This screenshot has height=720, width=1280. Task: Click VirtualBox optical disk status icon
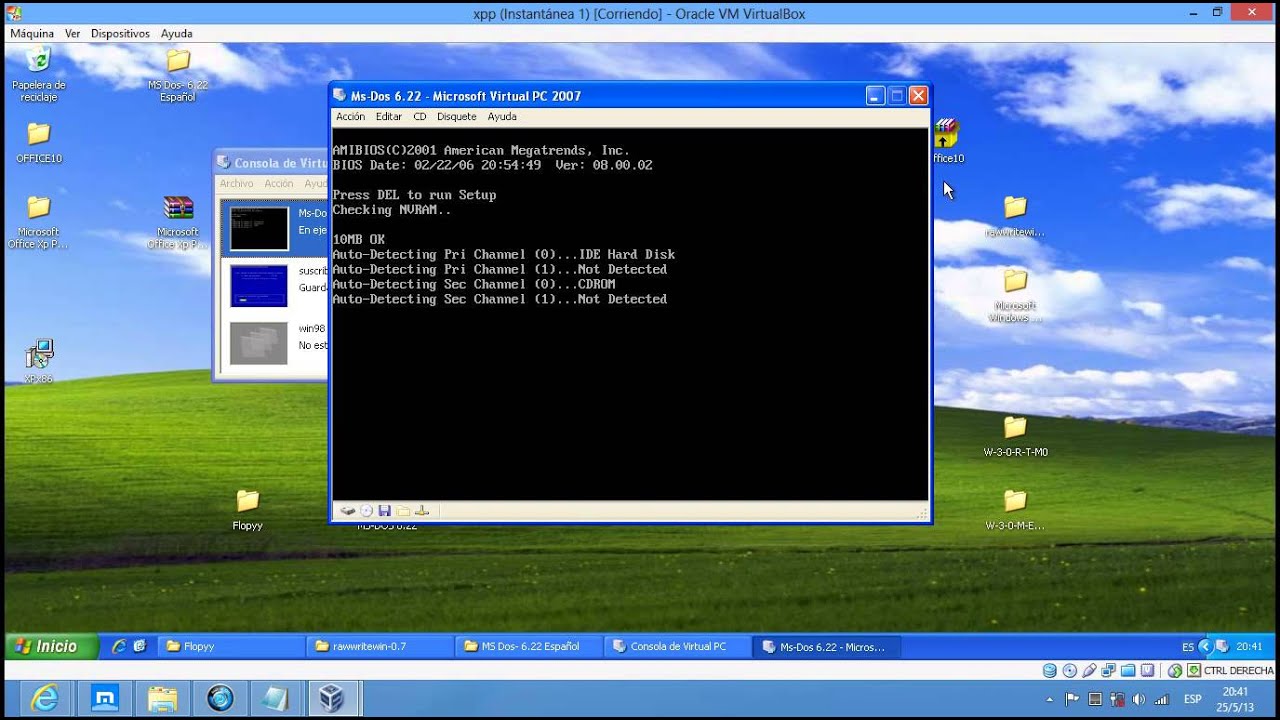[x=1069, y=670]
